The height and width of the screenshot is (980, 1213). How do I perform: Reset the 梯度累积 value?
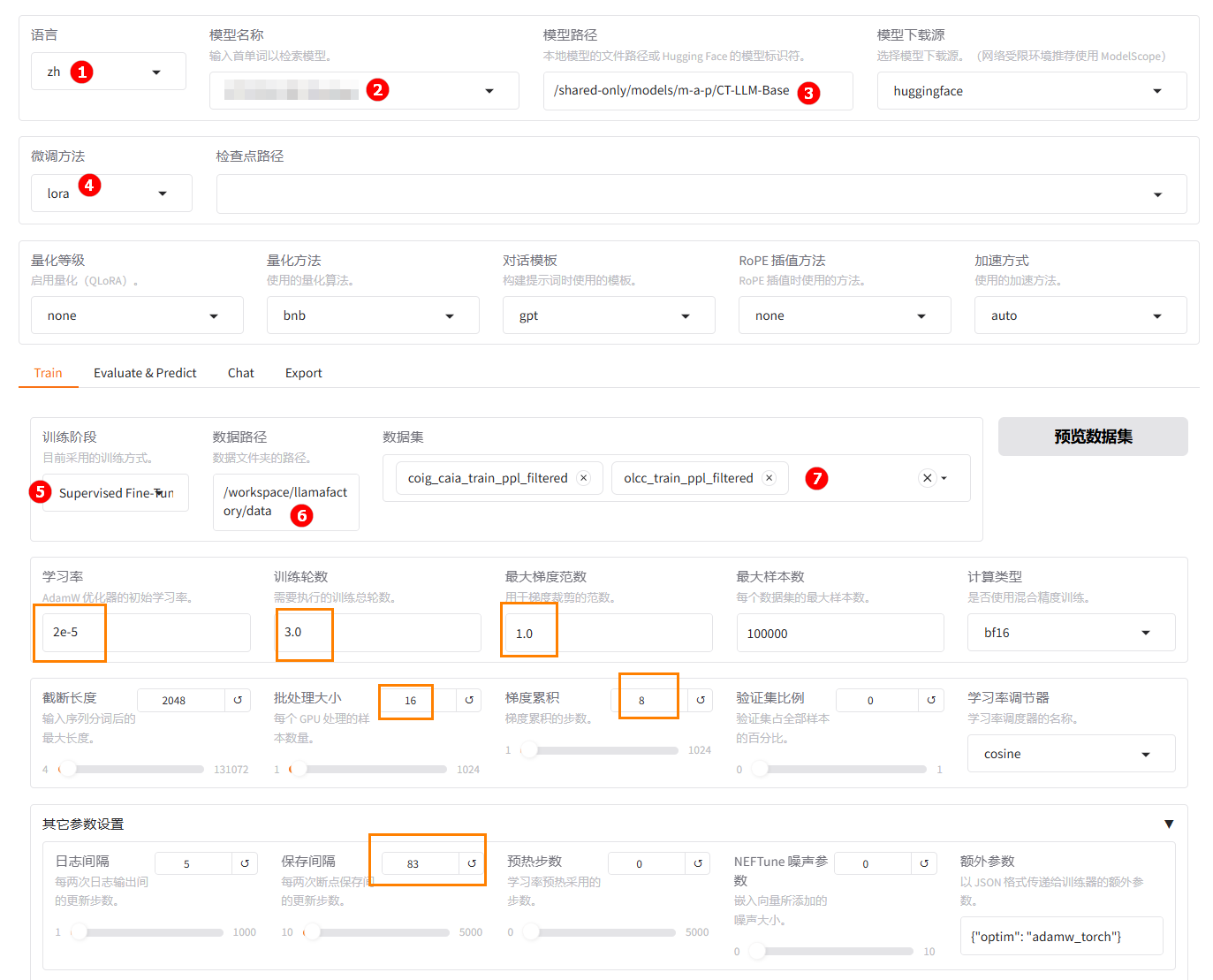pyautogui.click(x=701, y=700)
